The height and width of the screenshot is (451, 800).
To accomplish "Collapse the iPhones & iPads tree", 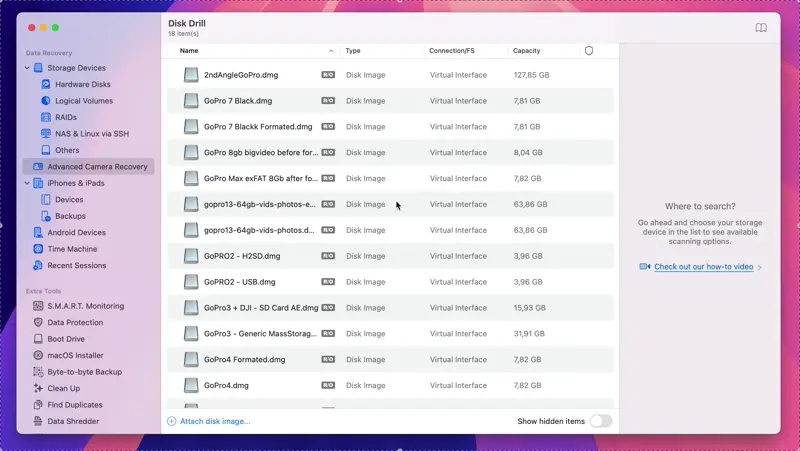I will pos(27,183).
